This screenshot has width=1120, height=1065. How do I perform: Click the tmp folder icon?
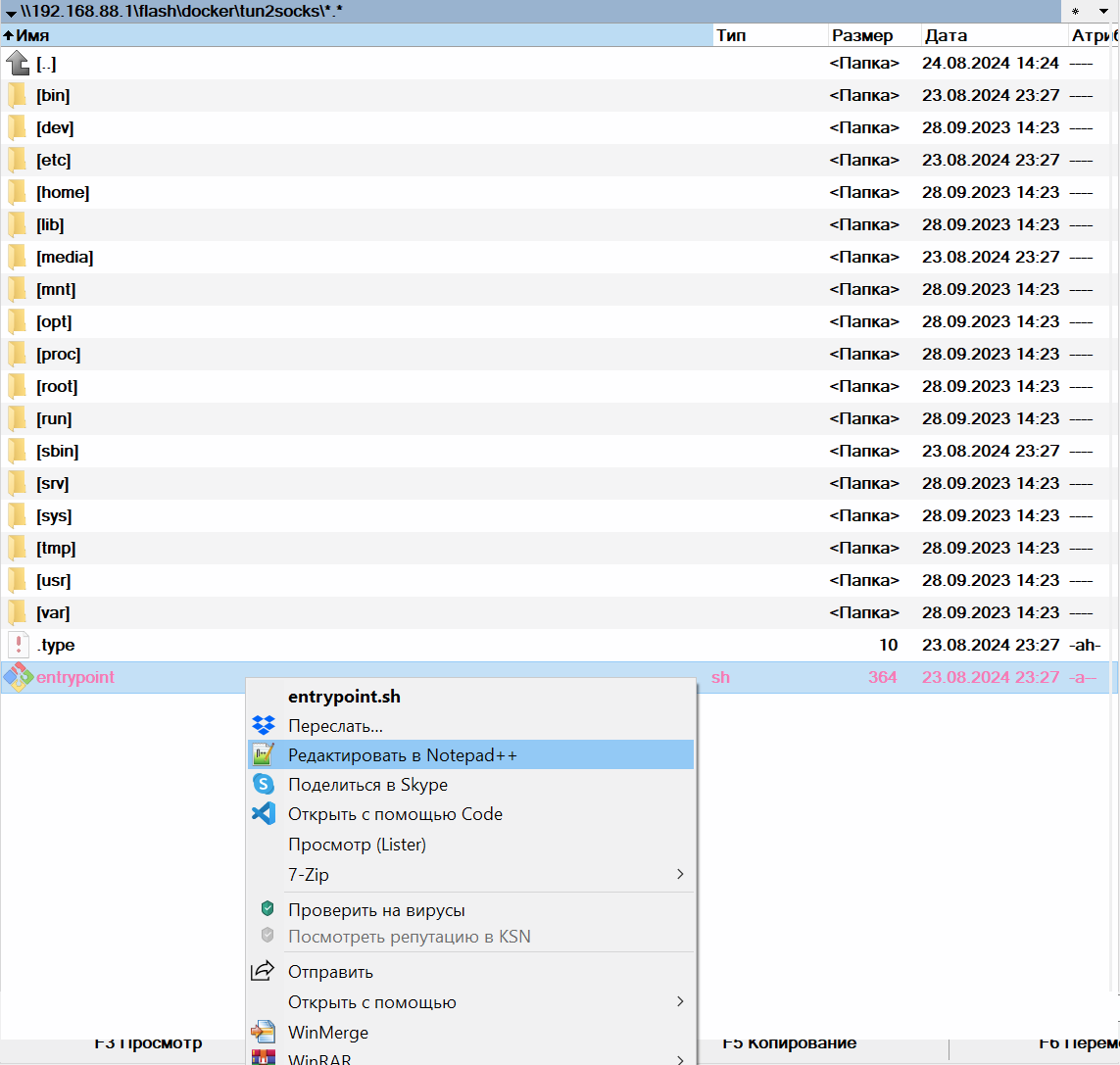[17, 548]
